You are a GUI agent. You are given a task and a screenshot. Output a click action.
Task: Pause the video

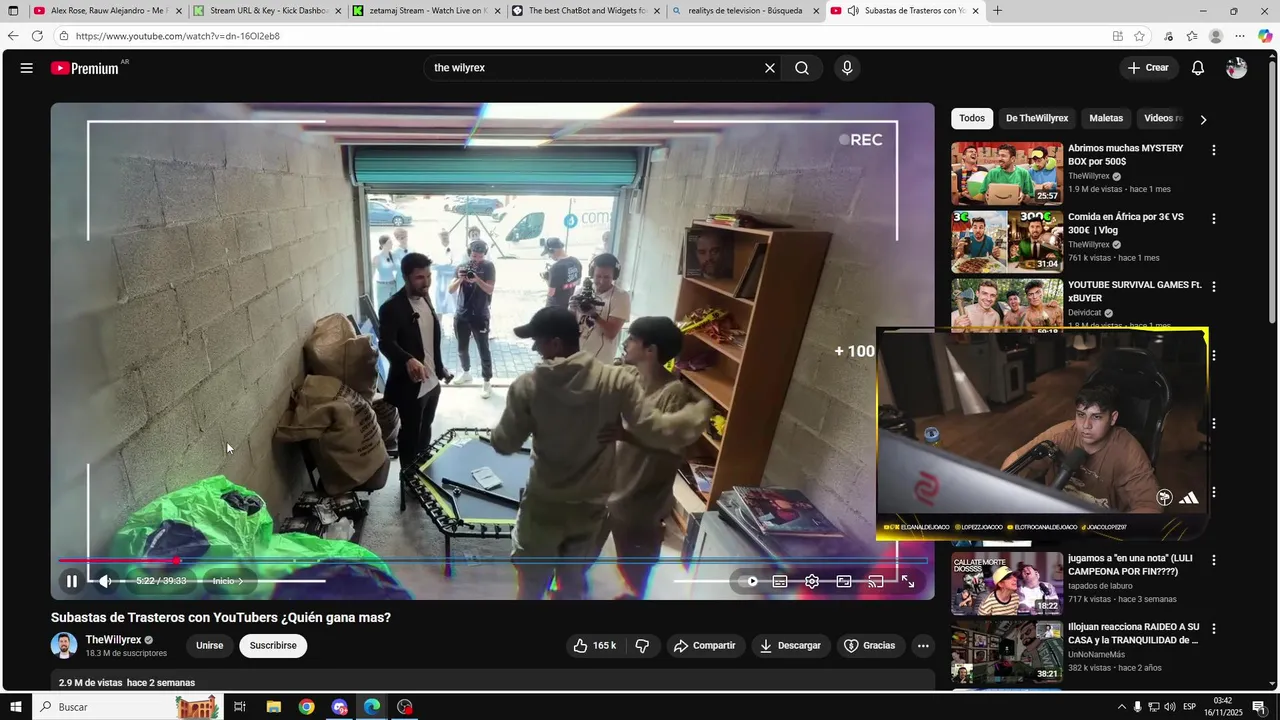point(72,581)
